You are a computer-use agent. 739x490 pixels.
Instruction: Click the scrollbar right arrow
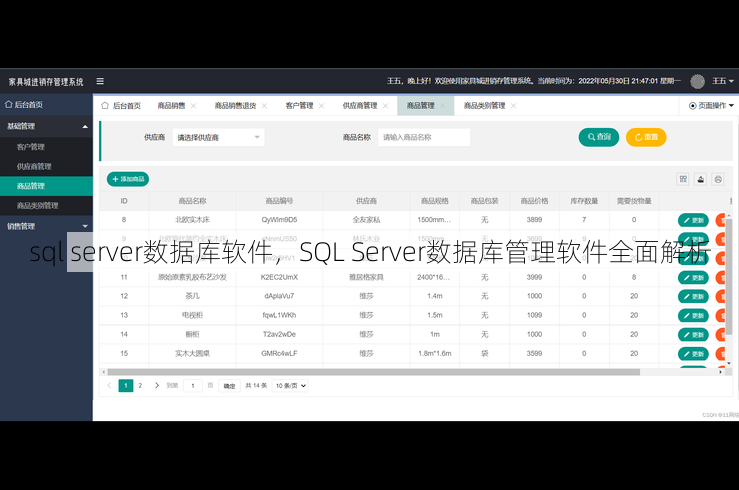pyautogui.click(x=720, y=372)
